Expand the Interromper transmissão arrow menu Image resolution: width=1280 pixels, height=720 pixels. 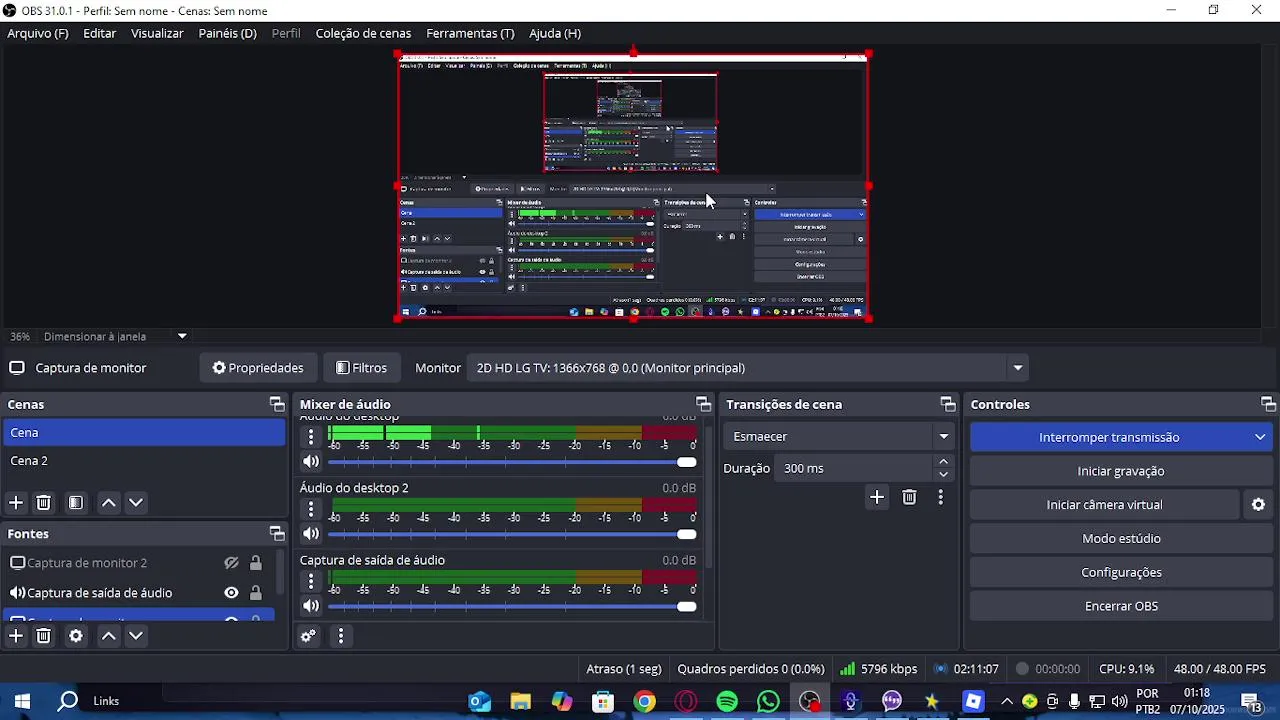point(1260,437)
